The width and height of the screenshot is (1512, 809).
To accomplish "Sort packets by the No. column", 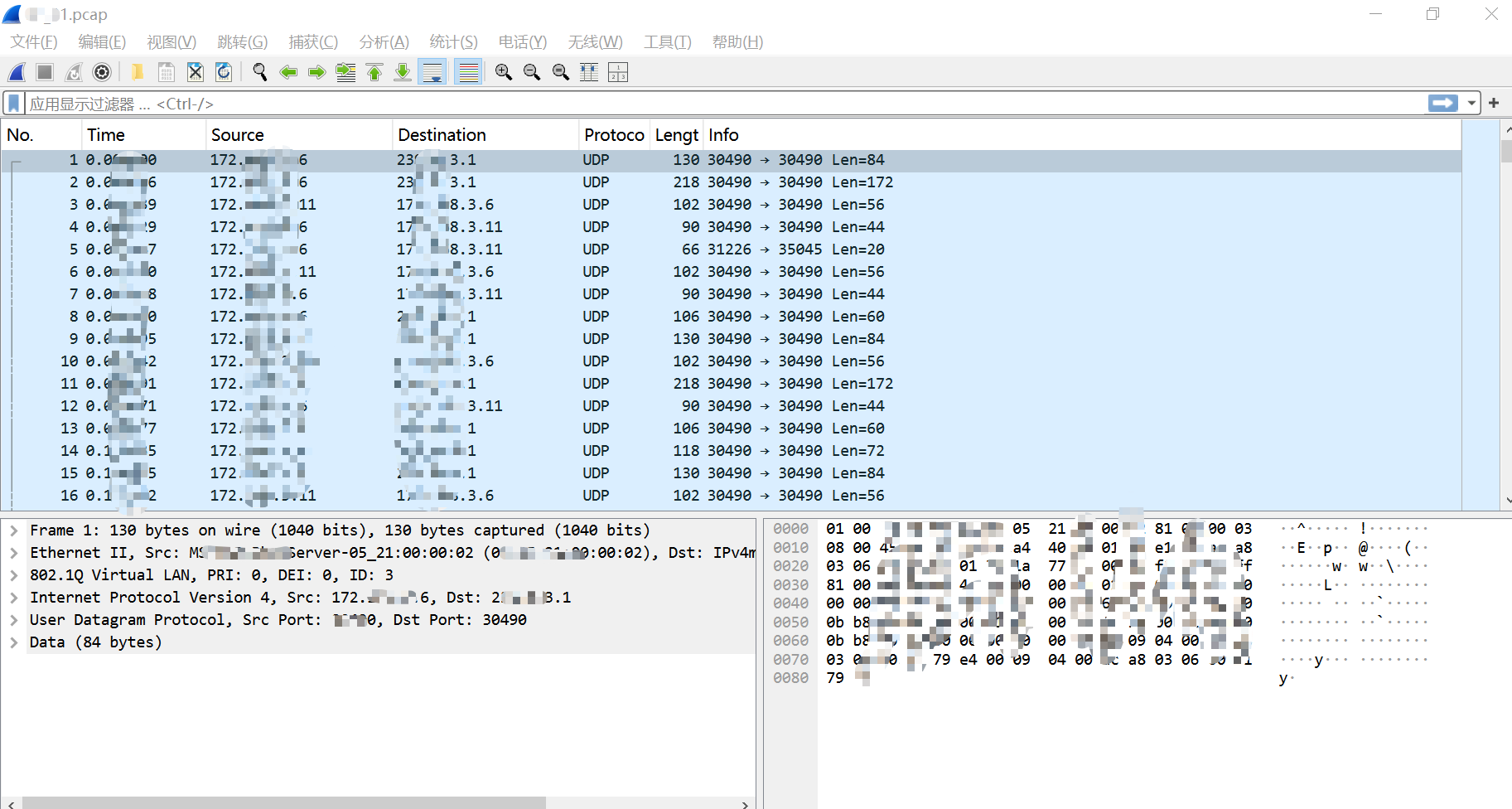I will click(x=41, y=135).
